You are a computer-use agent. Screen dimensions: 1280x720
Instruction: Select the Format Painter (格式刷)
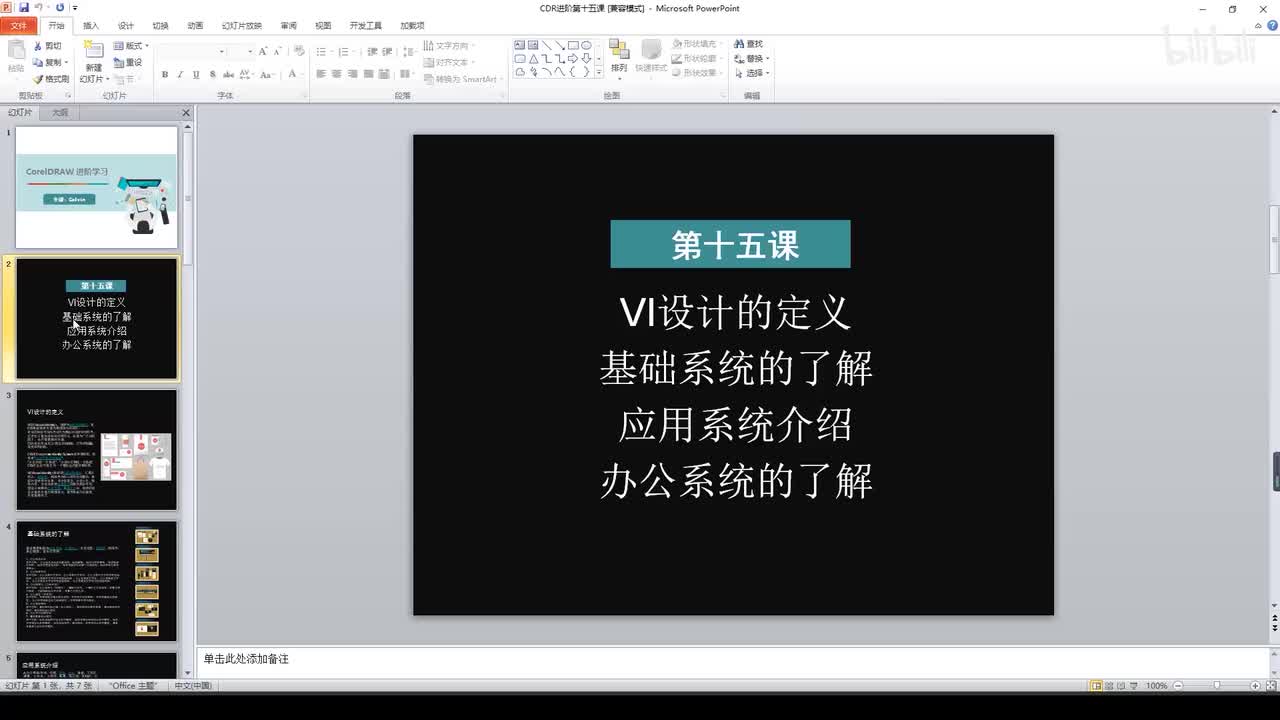coord(50,79)
